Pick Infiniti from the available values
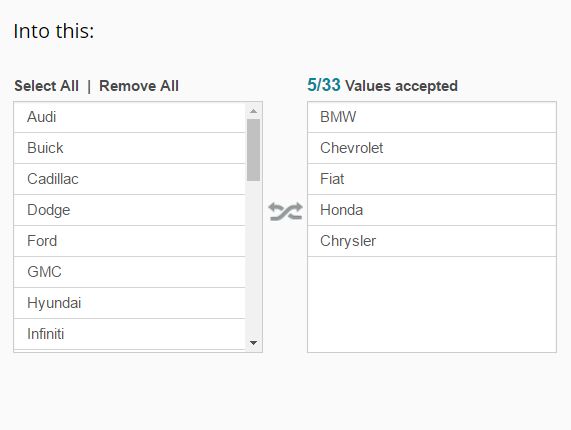 130,334
